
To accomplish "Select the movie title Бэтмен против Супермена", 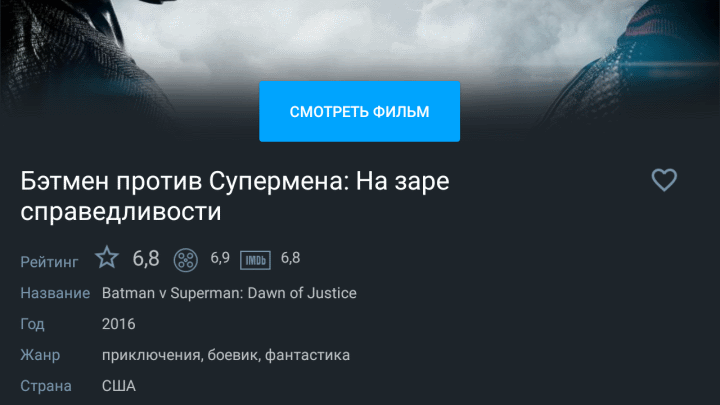I will (x=235, y=196).
